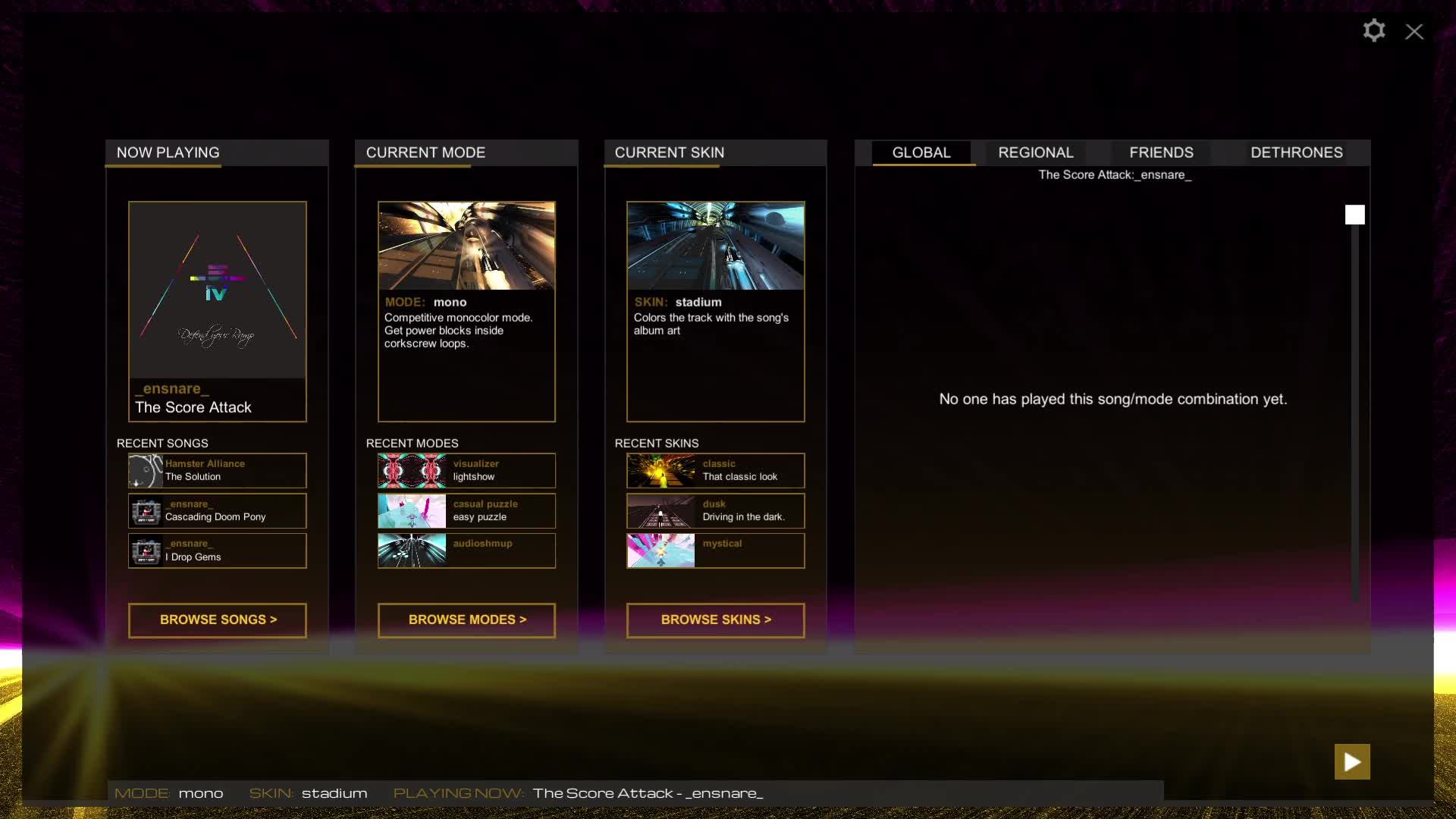Pick mystical from recent skins
This screenshot has width=1456, height=819.
pyautogui.click(x=715, y=551)
